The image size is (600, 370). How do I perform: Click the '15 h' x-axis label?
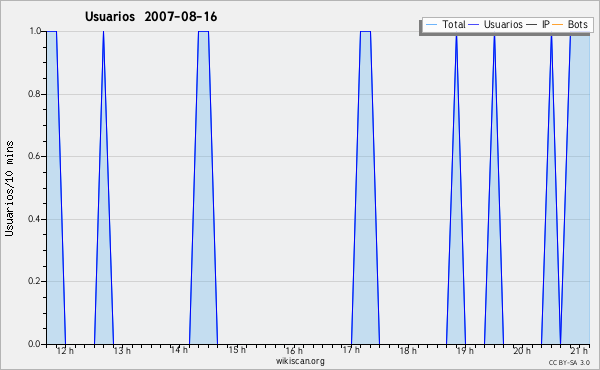[x=237, y=350]
